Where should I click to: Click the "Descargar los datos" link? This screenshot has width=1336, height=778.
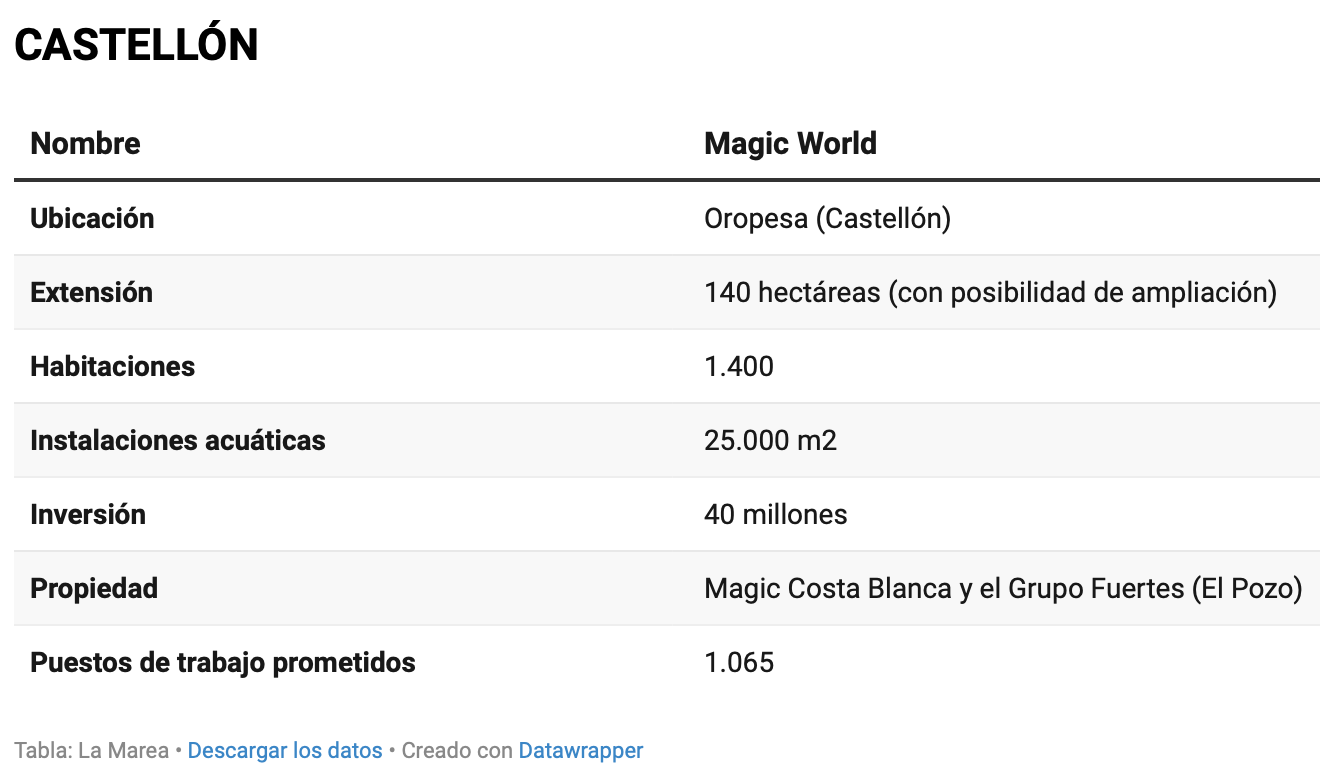click(285, 750)
